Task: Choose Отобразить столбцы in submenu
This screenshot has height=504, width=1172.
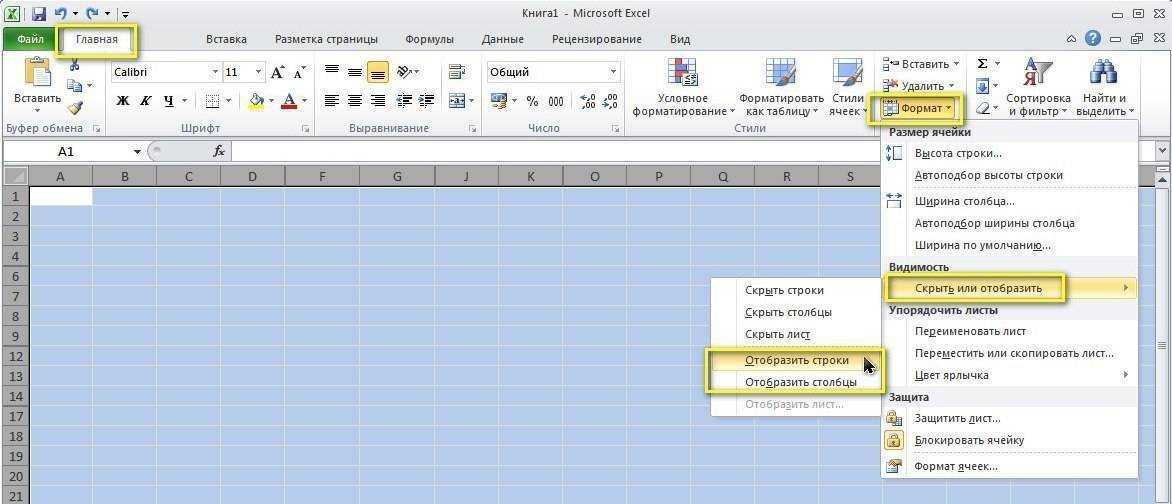Action: (x=801, y=382)
